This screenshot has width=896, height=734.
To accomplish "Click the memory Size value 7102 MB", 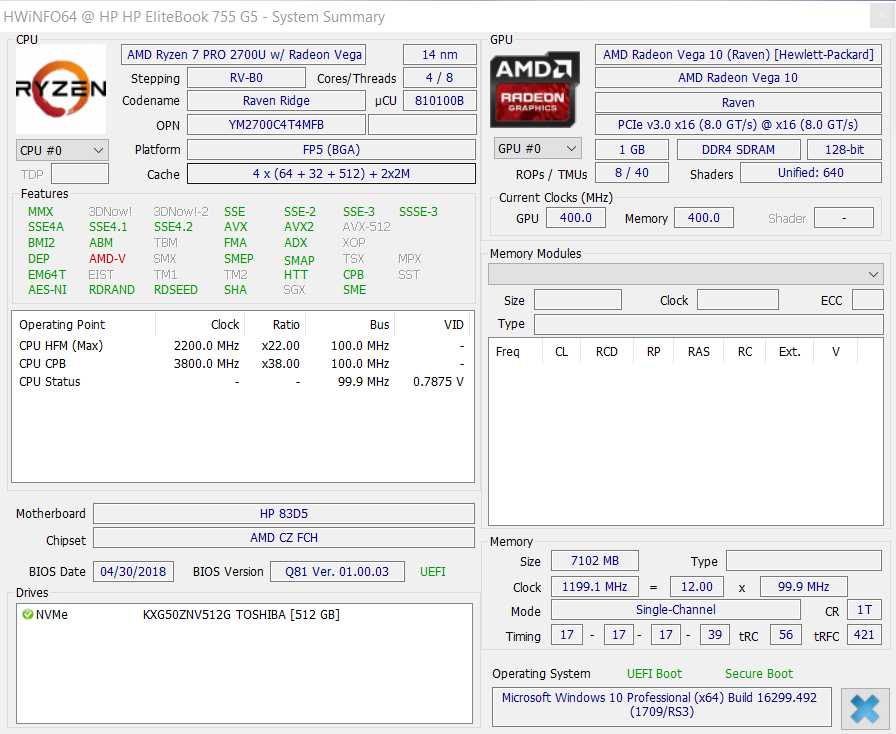I will pos(595,561).
